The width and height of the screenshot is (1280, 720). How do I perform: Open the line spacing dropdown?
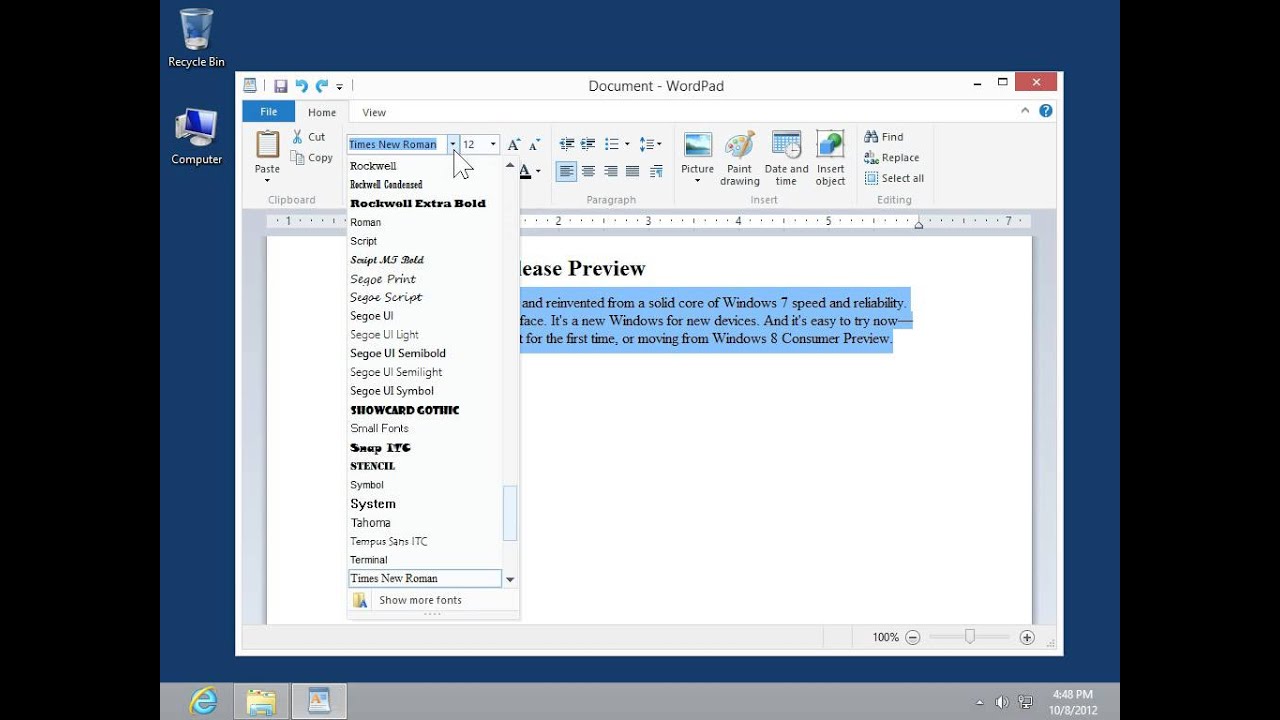(x=650, y=144)
